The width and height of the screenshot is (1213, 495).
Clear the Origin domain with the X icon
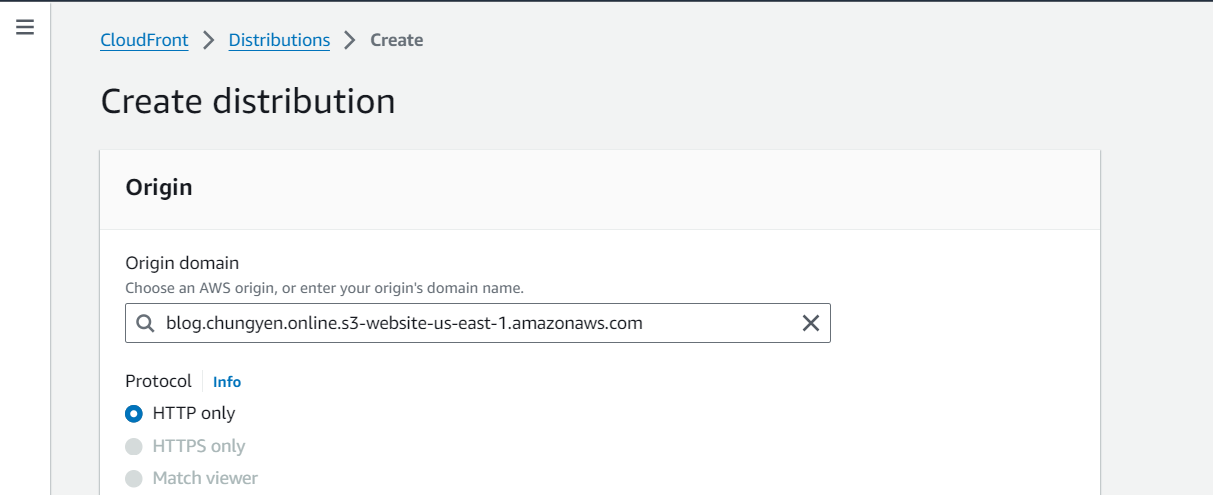coord(811,323)
